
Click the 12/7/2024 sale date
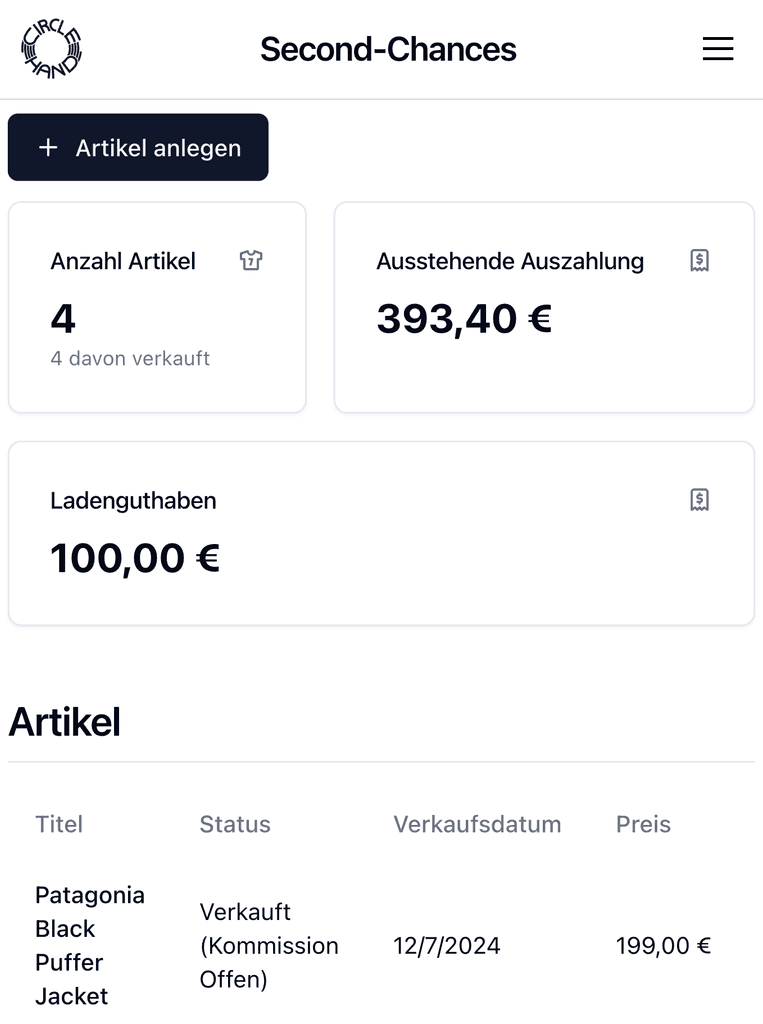pos(447,945)
